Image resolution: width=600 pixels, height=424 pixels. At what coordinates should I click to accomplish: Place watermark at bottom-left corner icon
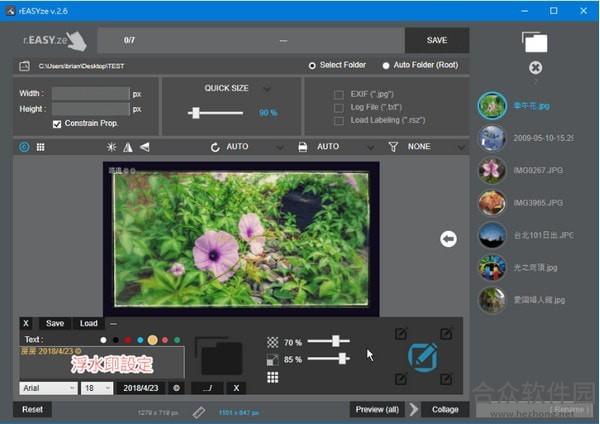[x=401, y=379]
